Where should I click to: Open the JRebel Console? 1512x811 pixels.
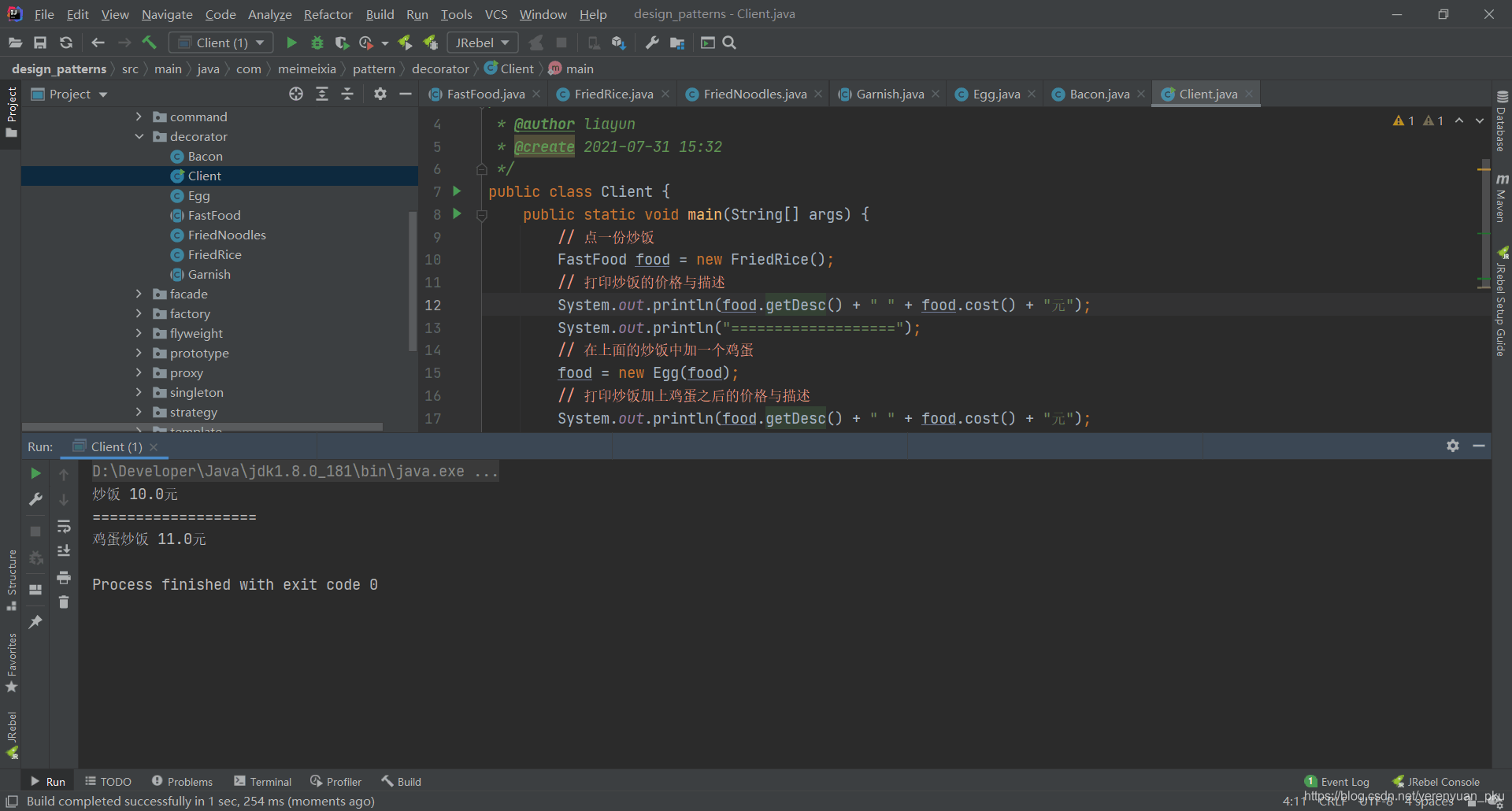click(1436, 781)
